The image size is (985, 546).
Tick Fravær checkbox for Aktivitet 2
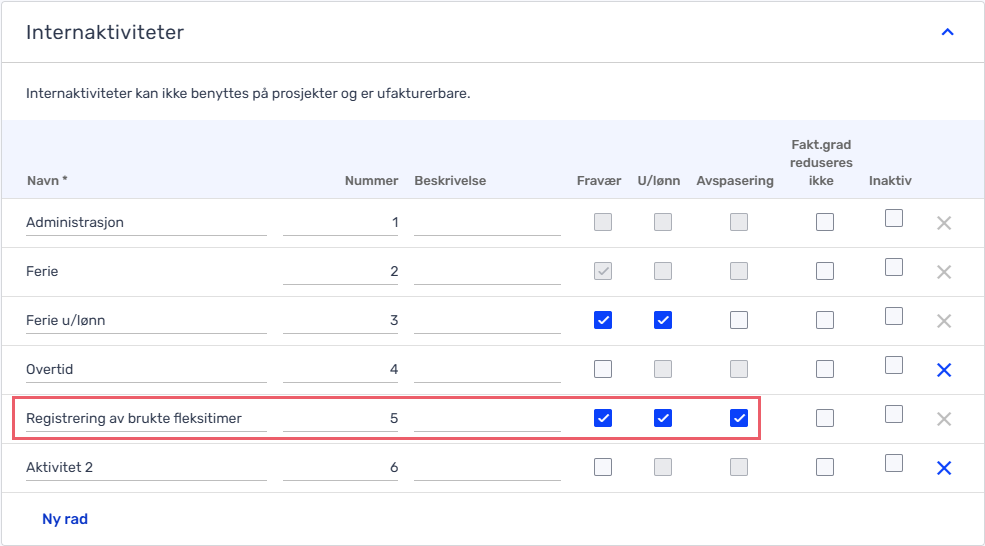[x=602, y=467]
